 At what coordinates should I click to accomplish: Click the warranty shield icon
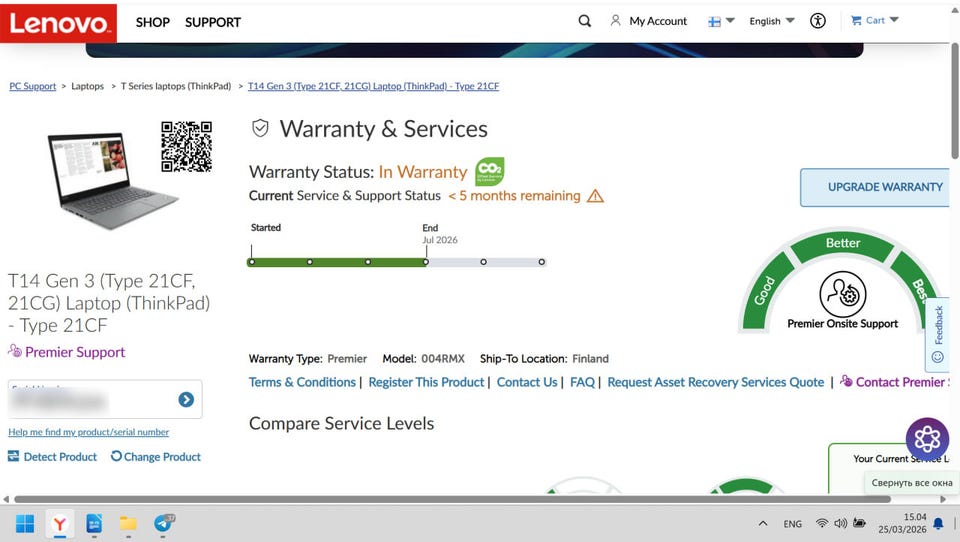[x=260, y=129]
